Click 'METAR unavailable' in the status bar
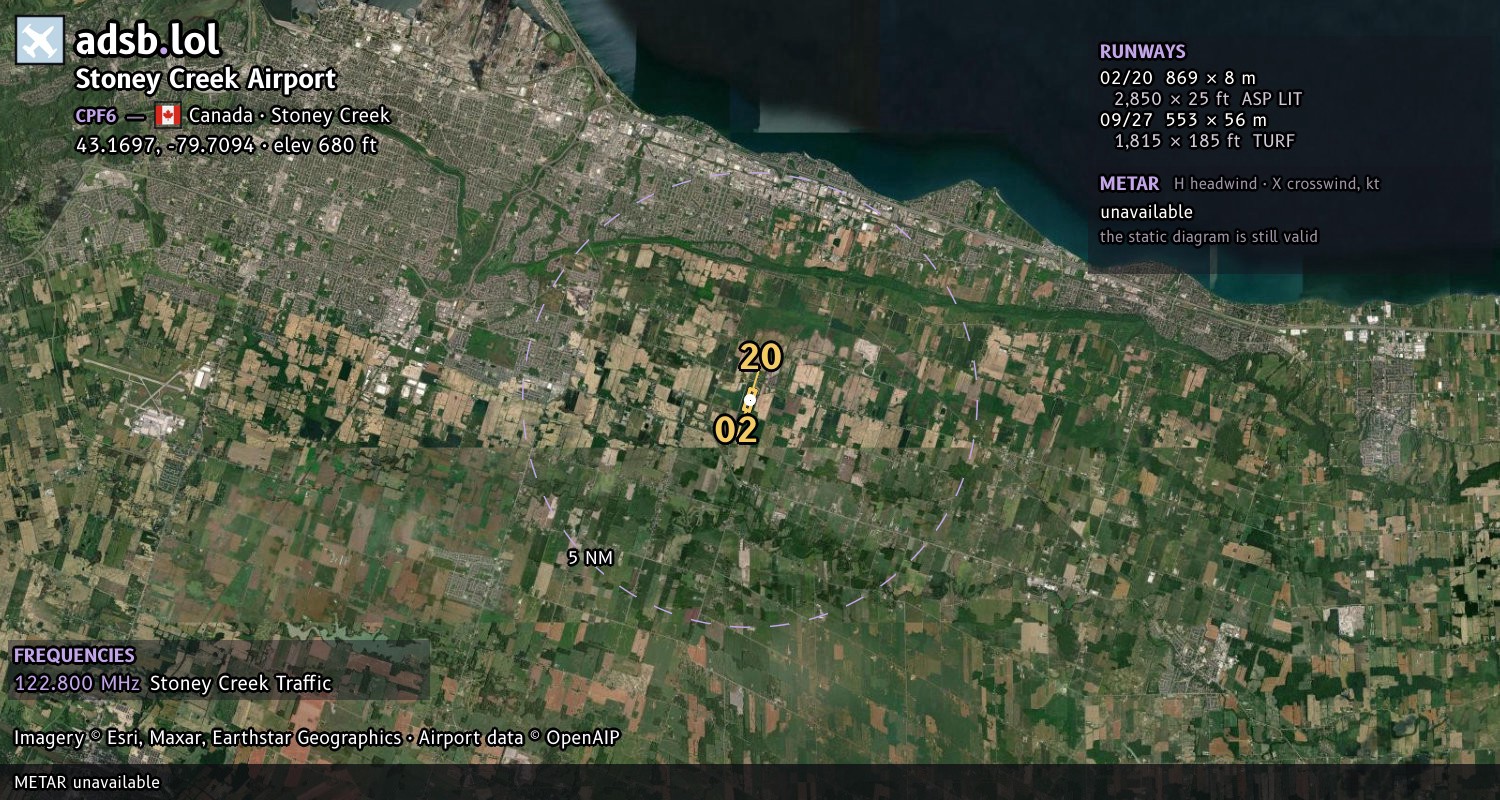The image size is (1500, 800). pyautogui.click(x=87, y=782)
